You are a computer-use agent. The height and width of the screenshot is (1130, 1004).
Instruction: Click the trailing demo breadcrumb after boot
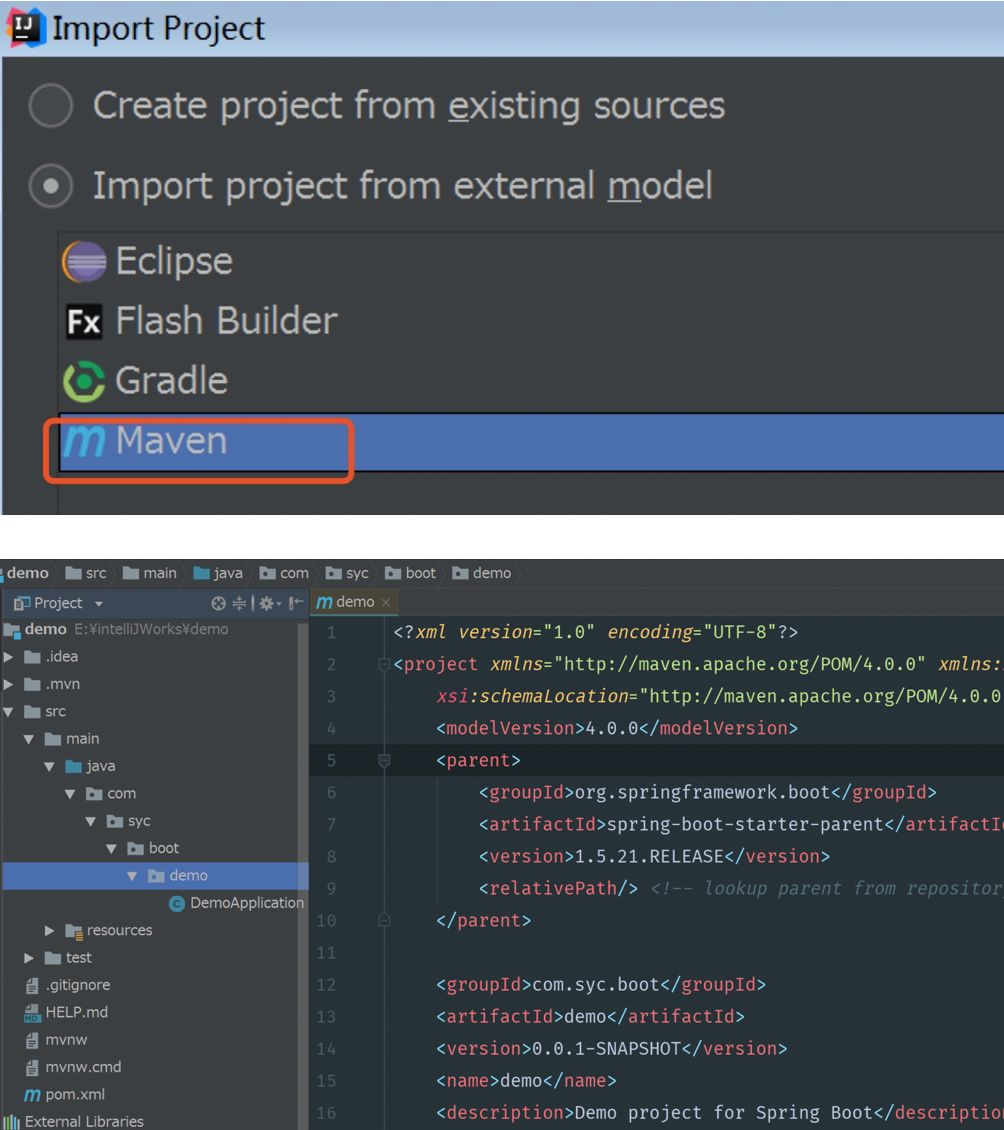(482, 573)
